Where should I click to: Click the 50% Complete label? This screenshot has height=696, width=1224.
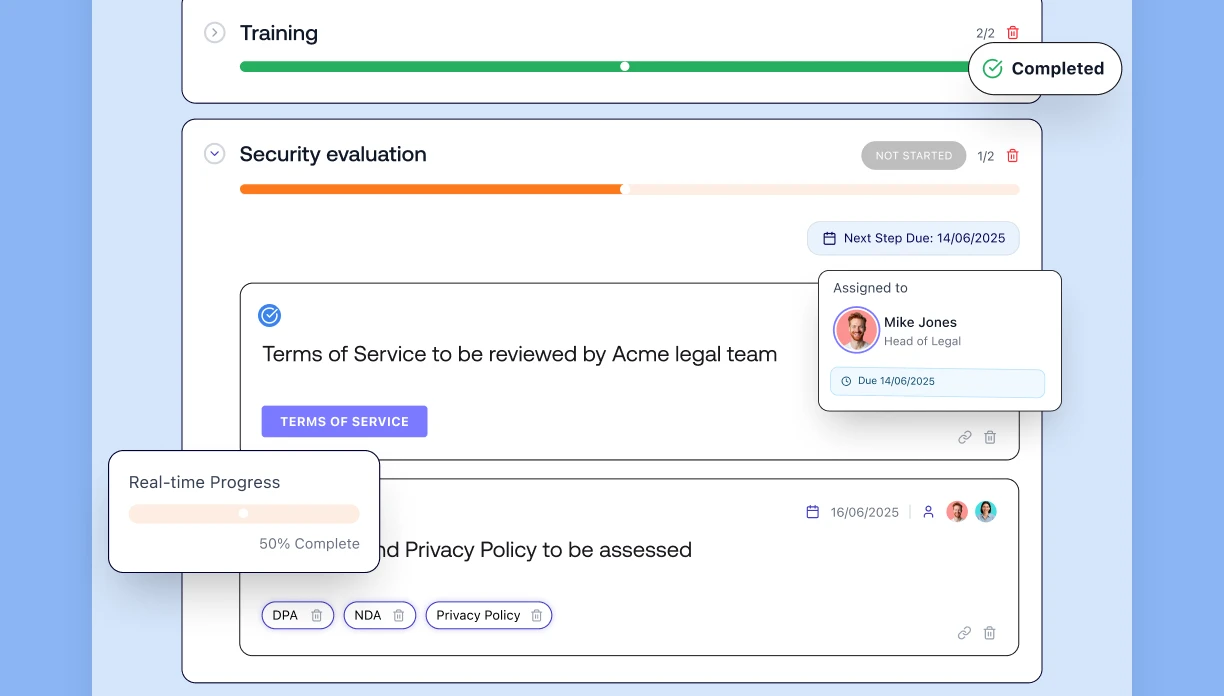310,544
